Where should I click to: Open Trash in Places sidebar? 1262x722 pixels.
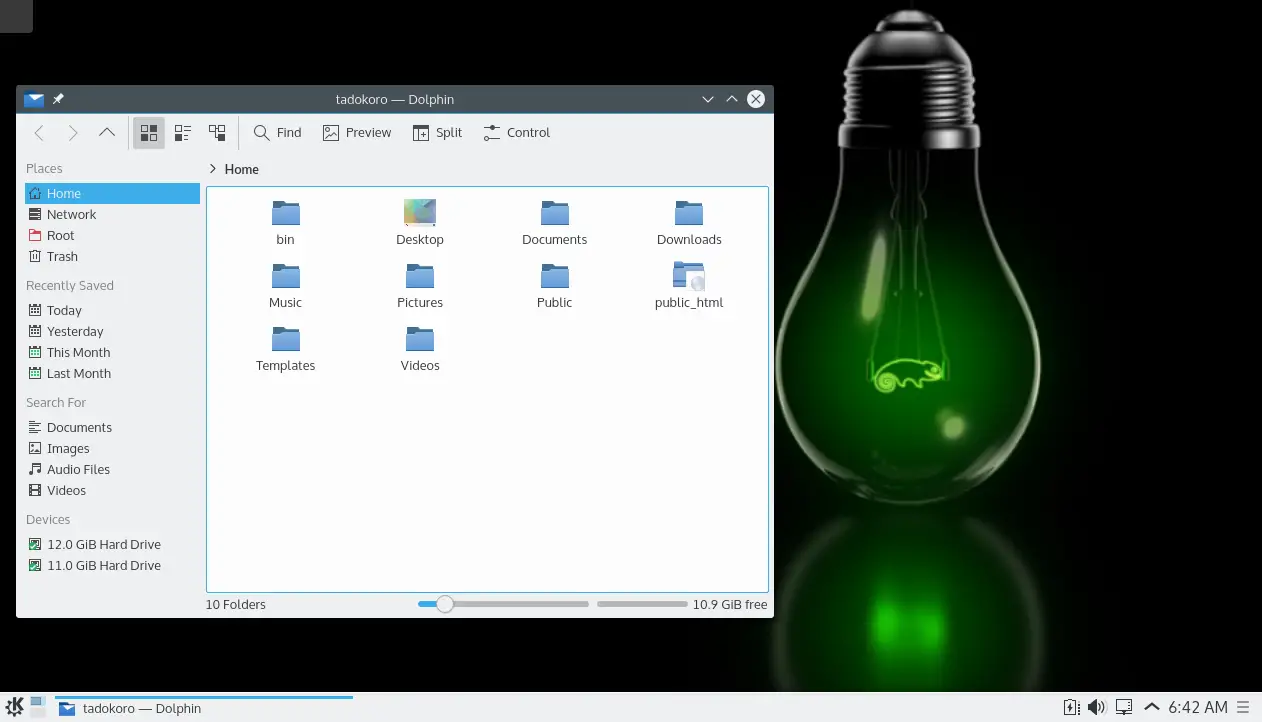click(112, 256)
